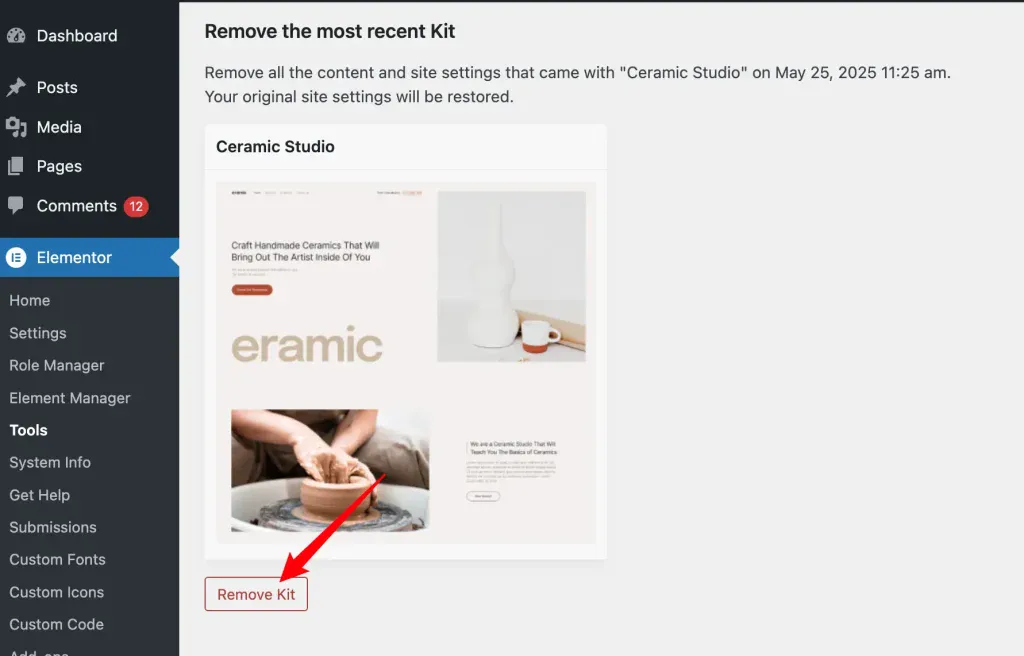The width and height of the screenshot is (1024, 656).
Task: Open System Info submenu
Action: tap(50, 463)
